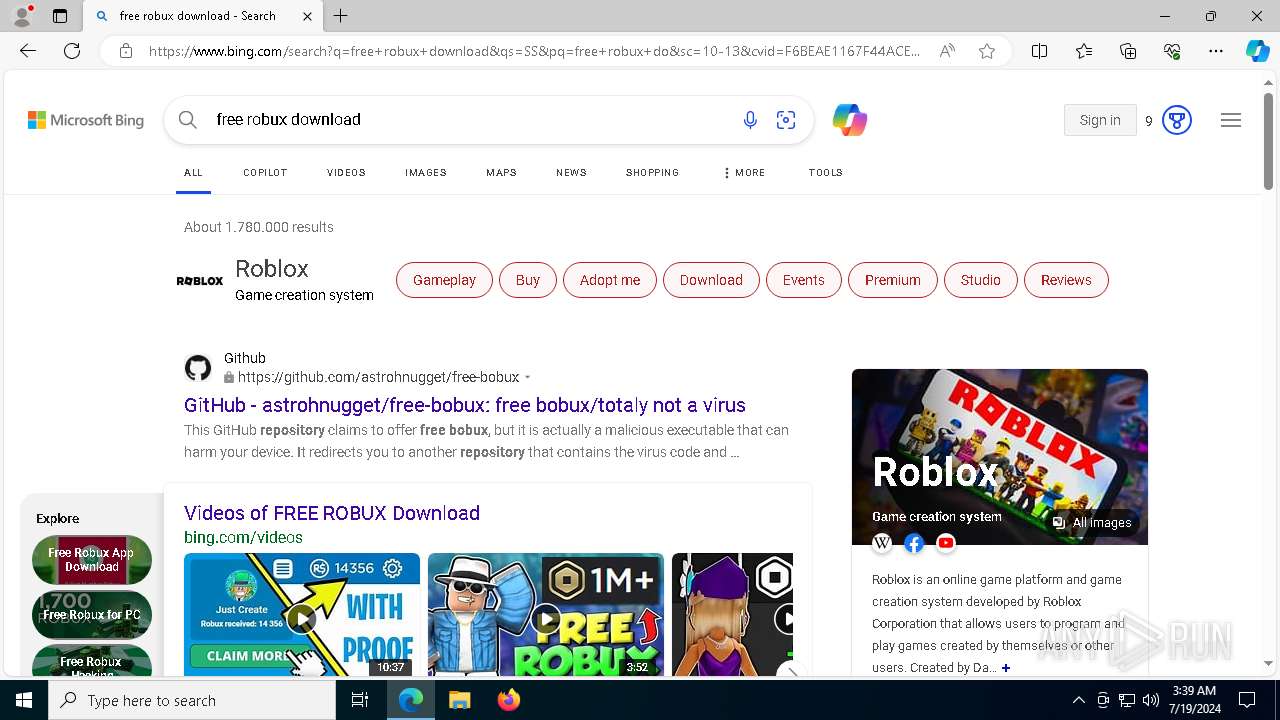
Task: Open GitHub astrohnugget/free-bobux result link
Action: click(465, 405)
